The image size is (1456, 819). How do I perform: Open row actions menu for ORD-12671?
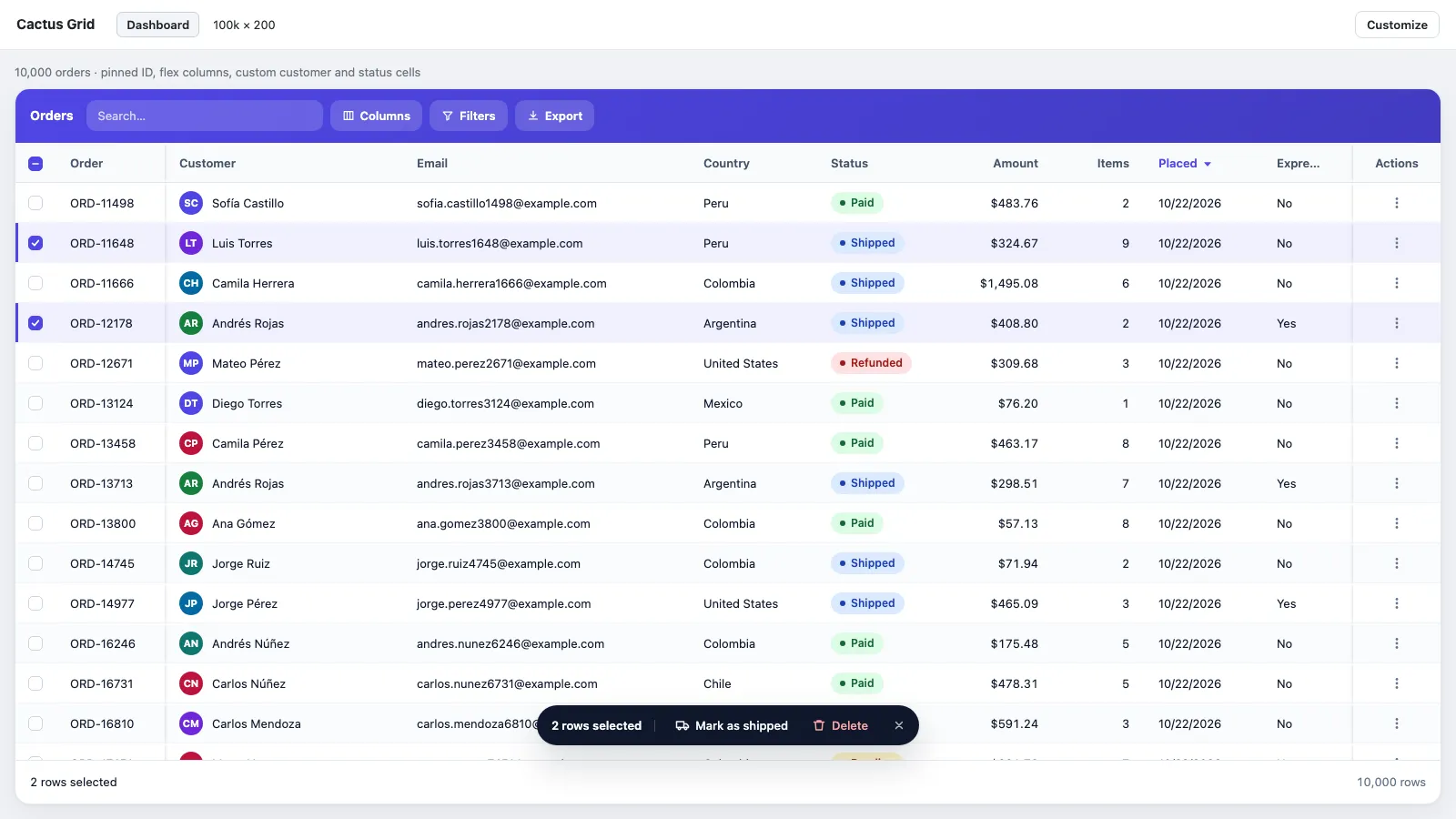tap(1397, 363)
